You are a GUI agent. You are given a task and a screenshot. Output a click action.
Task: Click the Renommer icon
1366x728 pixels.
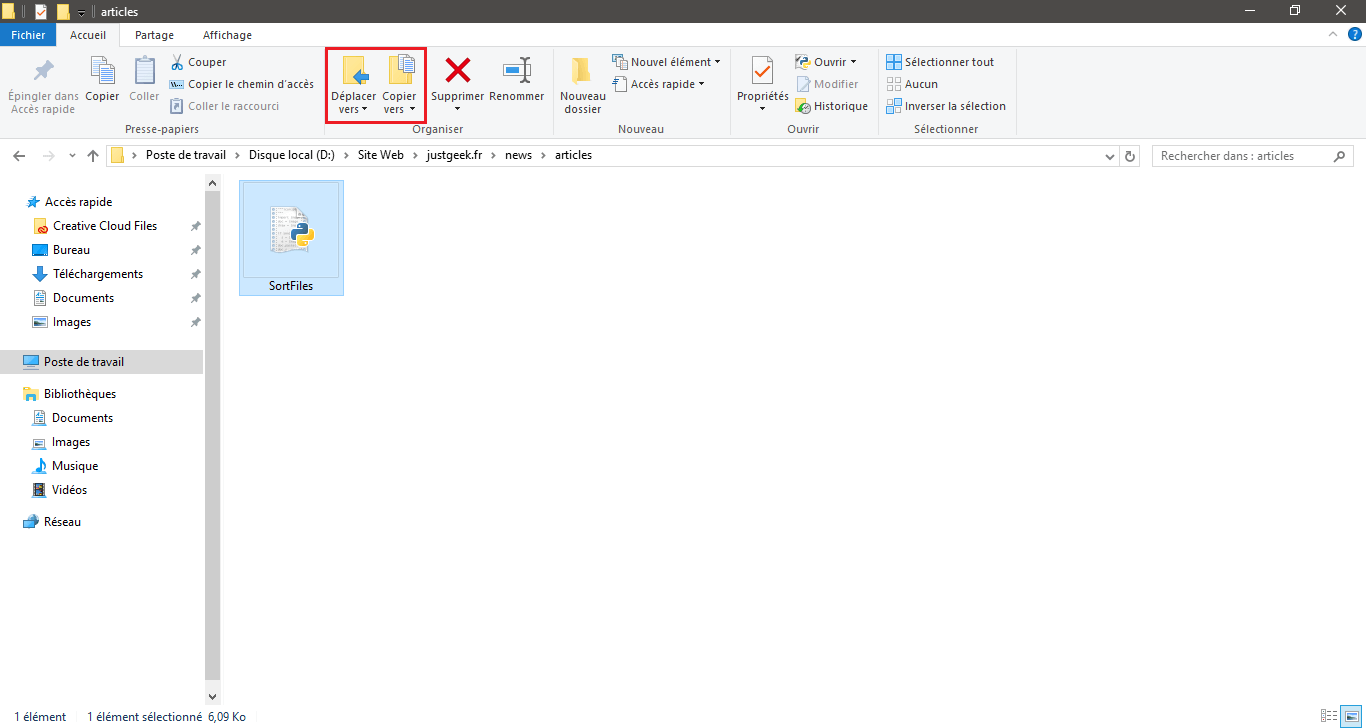[x=517, y=70]
